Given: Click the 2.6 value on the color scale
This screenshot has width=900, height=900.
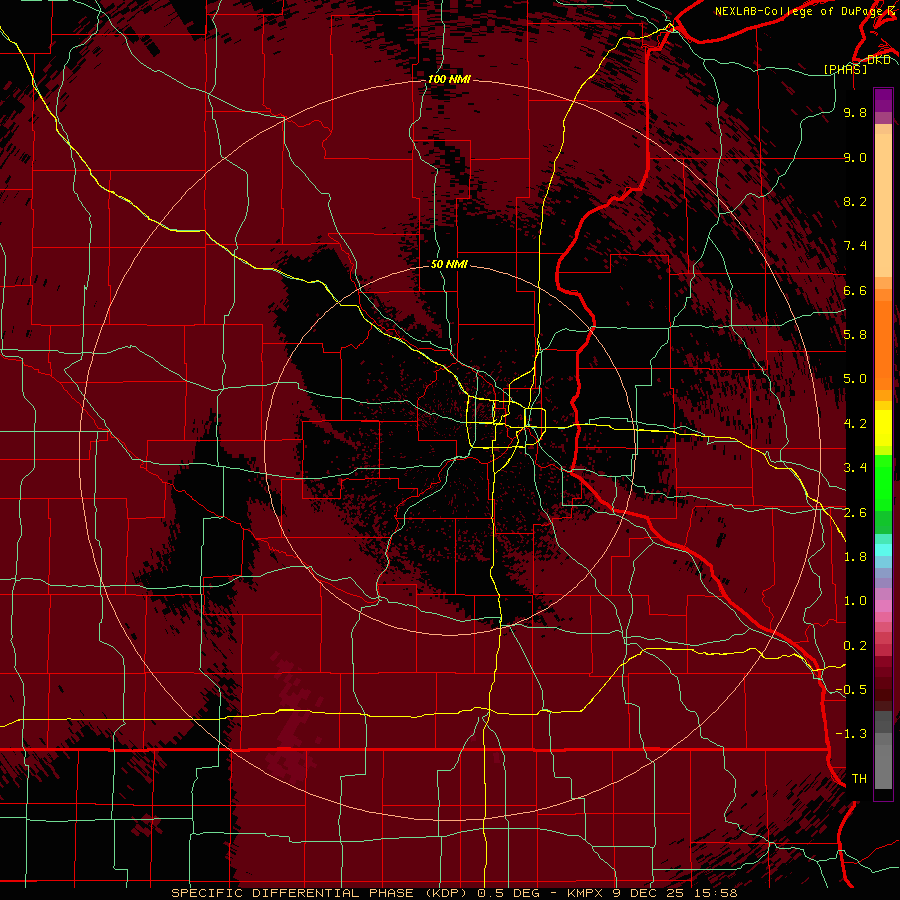Looking at the screenshot, I should [855, 513].
